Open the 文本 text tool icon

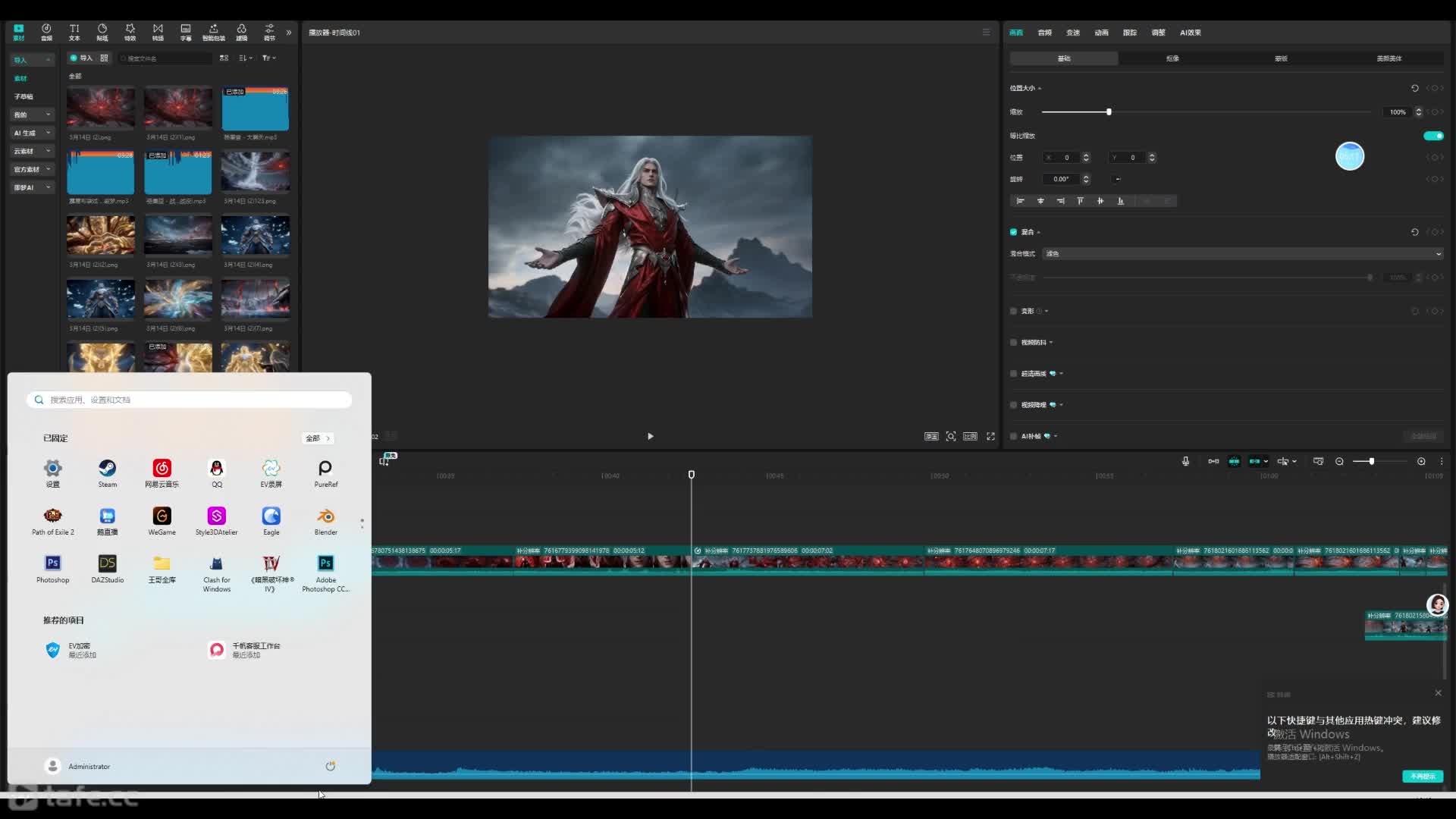point(74,32)
